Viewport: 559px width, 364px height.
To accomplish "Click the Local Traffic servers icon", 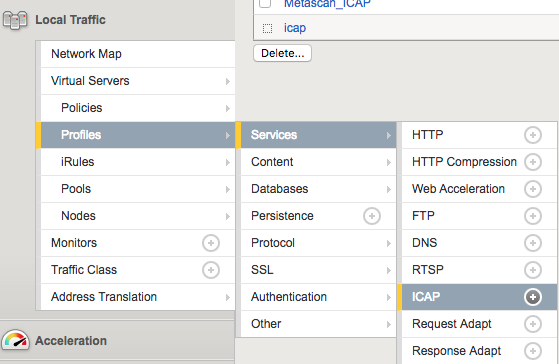I will (15, 20).
